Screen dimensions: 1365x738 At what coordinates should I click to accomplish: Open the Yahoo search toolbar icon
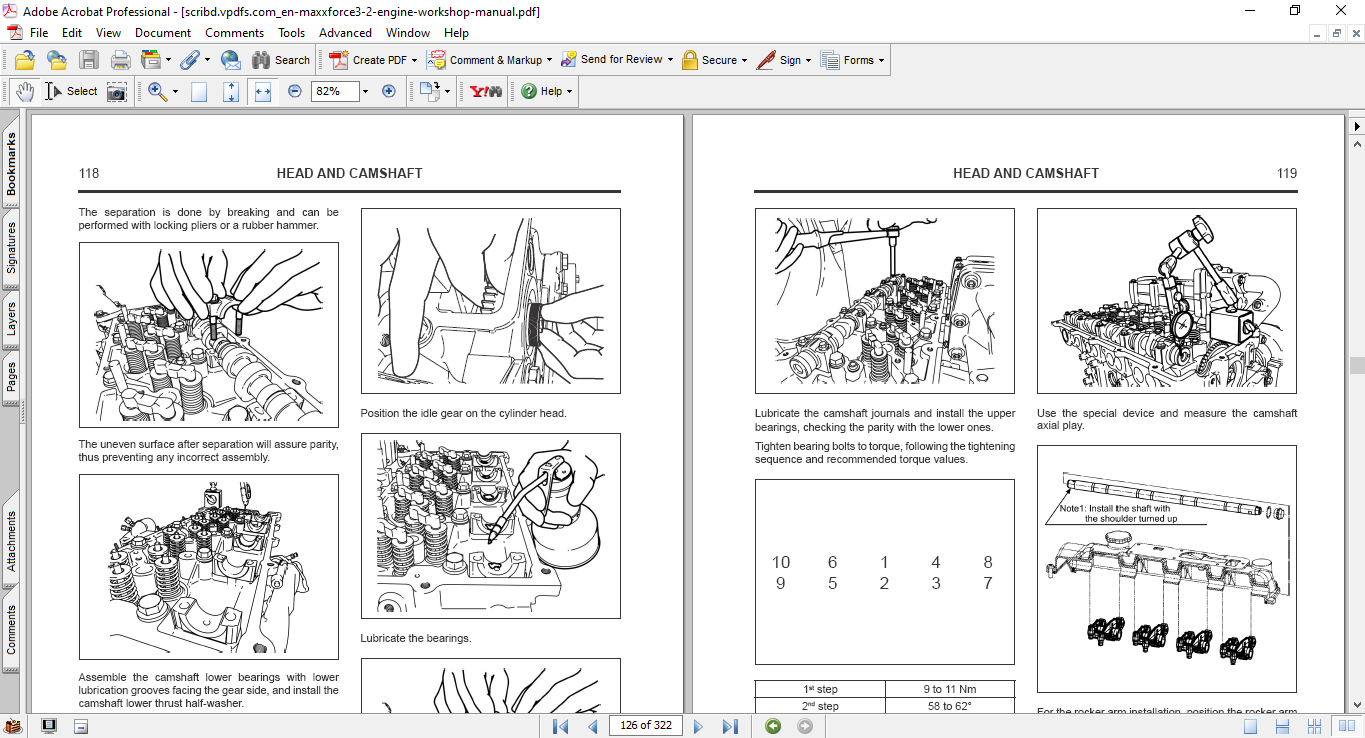click(486, 91)
